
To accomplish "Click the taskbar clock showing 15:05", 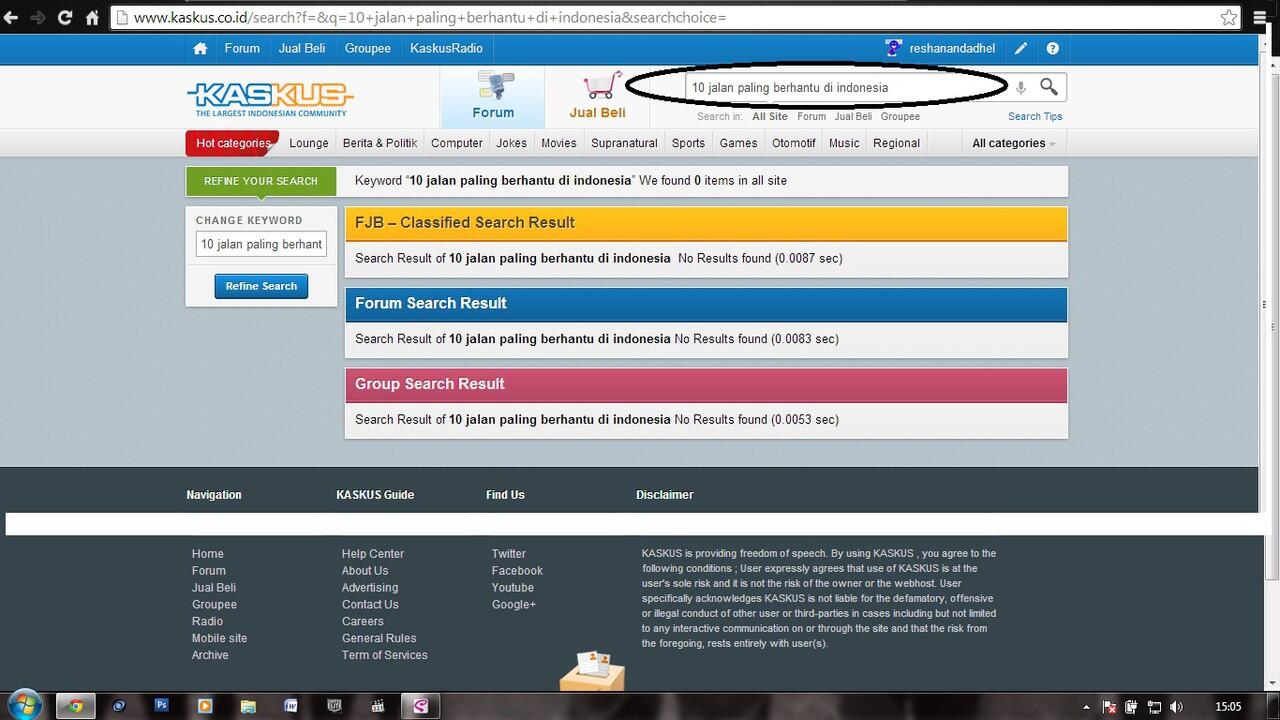I will (x=1228, y=706).
